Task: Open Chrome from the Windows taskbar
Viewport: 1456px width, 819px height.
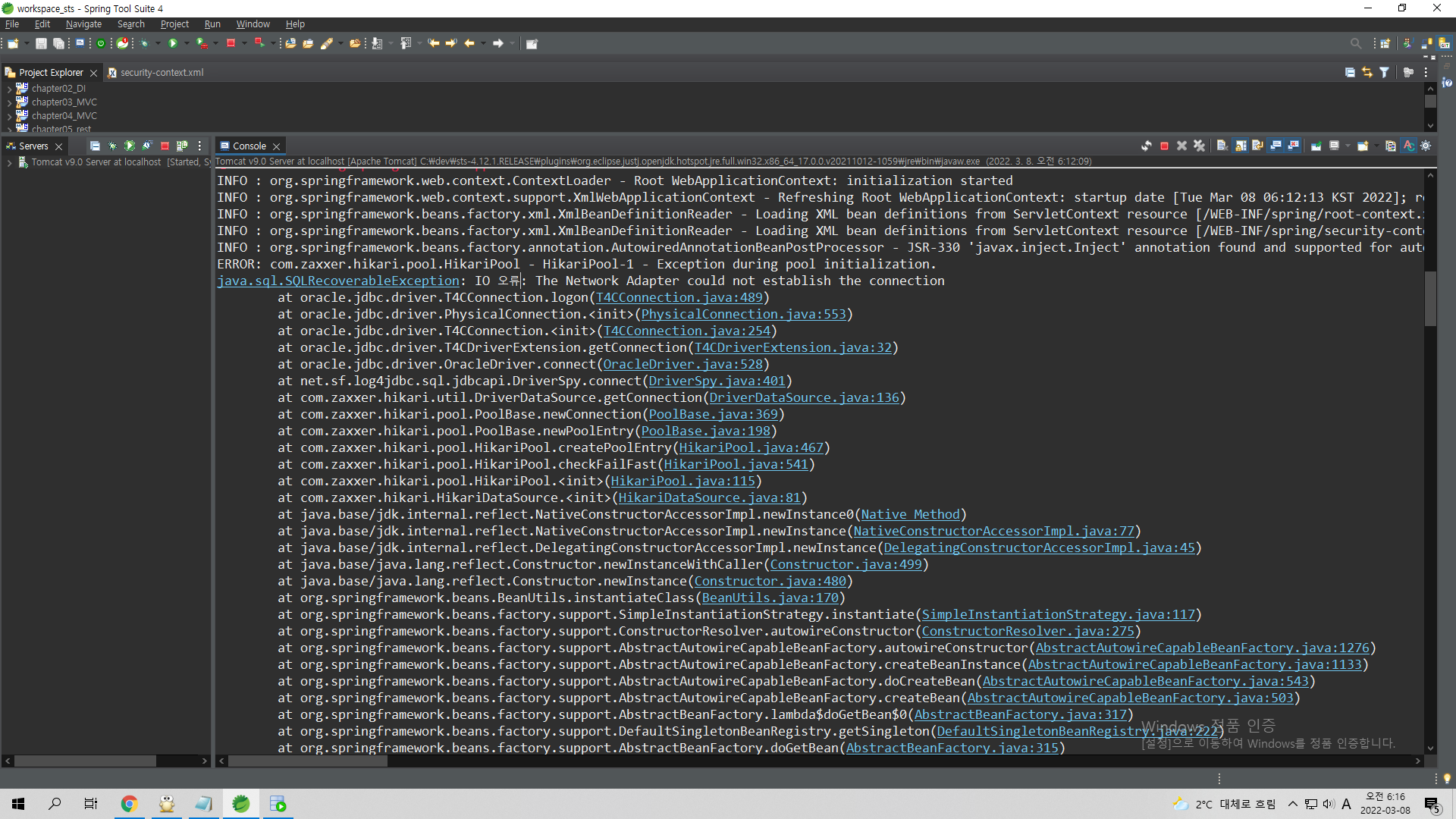Action: tap(129, 804)
